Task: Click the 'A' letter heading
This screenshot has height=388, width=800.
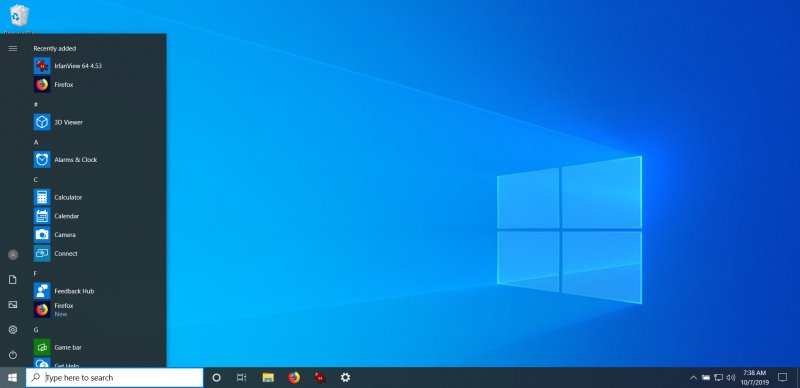Action: click(x=36, y=142)
